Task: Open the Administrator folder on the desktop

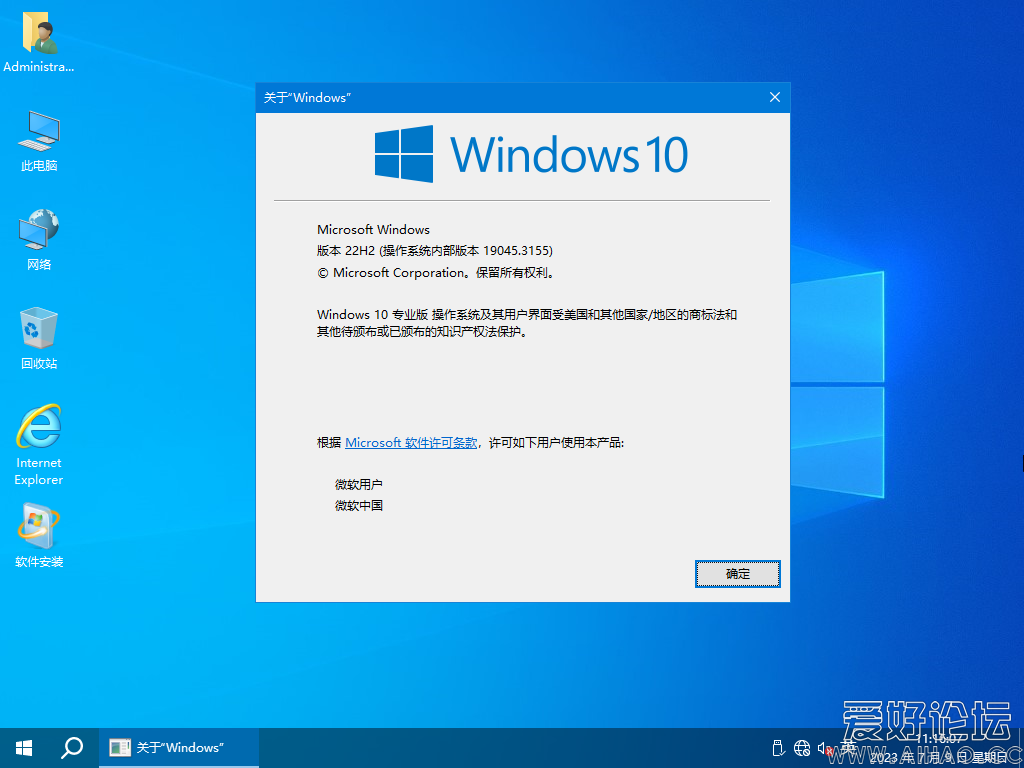Action: (39, 40)
